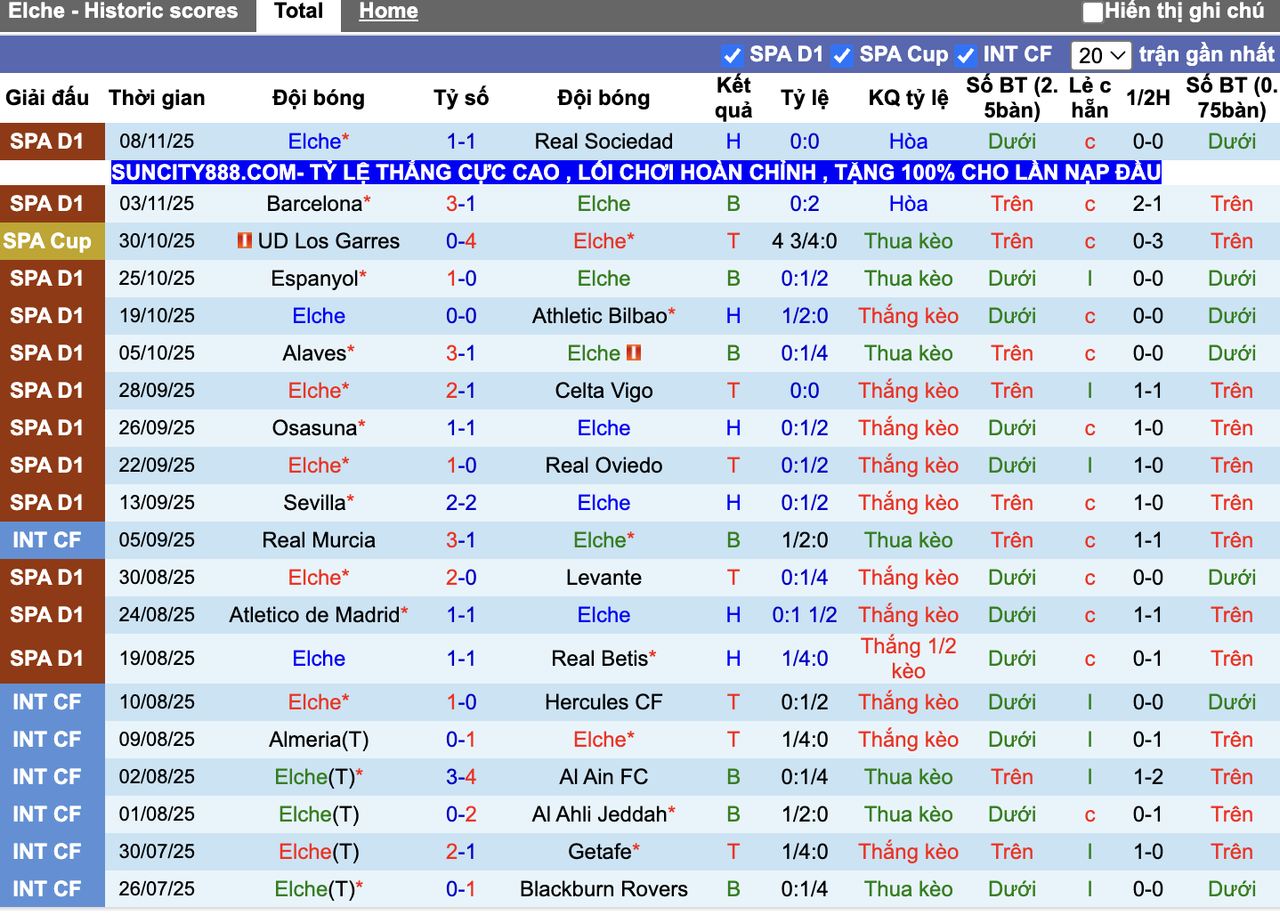
Task: Open the Sevilla team link
Action: [x=314, y=503]
